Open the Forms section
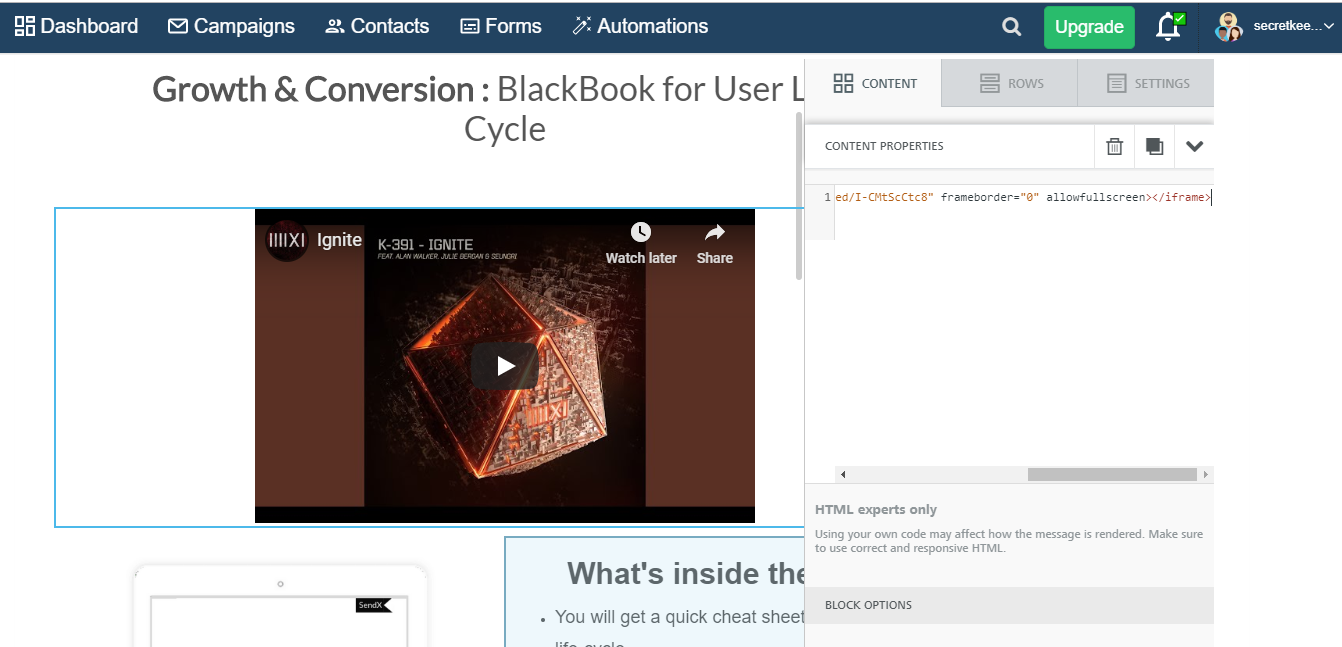Screen dimensions: 1342x647 (500, 27)
